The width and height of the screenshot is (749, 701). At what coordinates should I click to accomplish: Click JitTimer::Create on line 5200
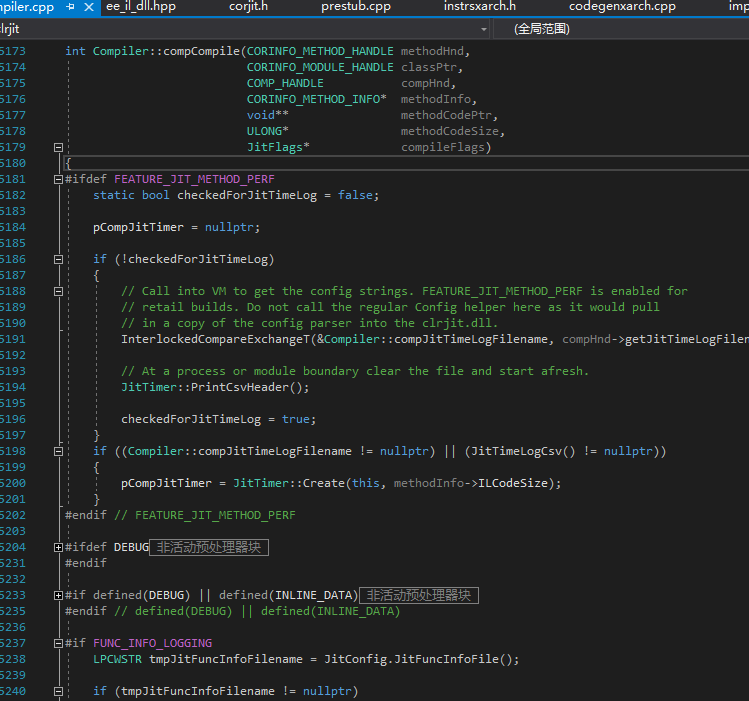coord(289,483)
